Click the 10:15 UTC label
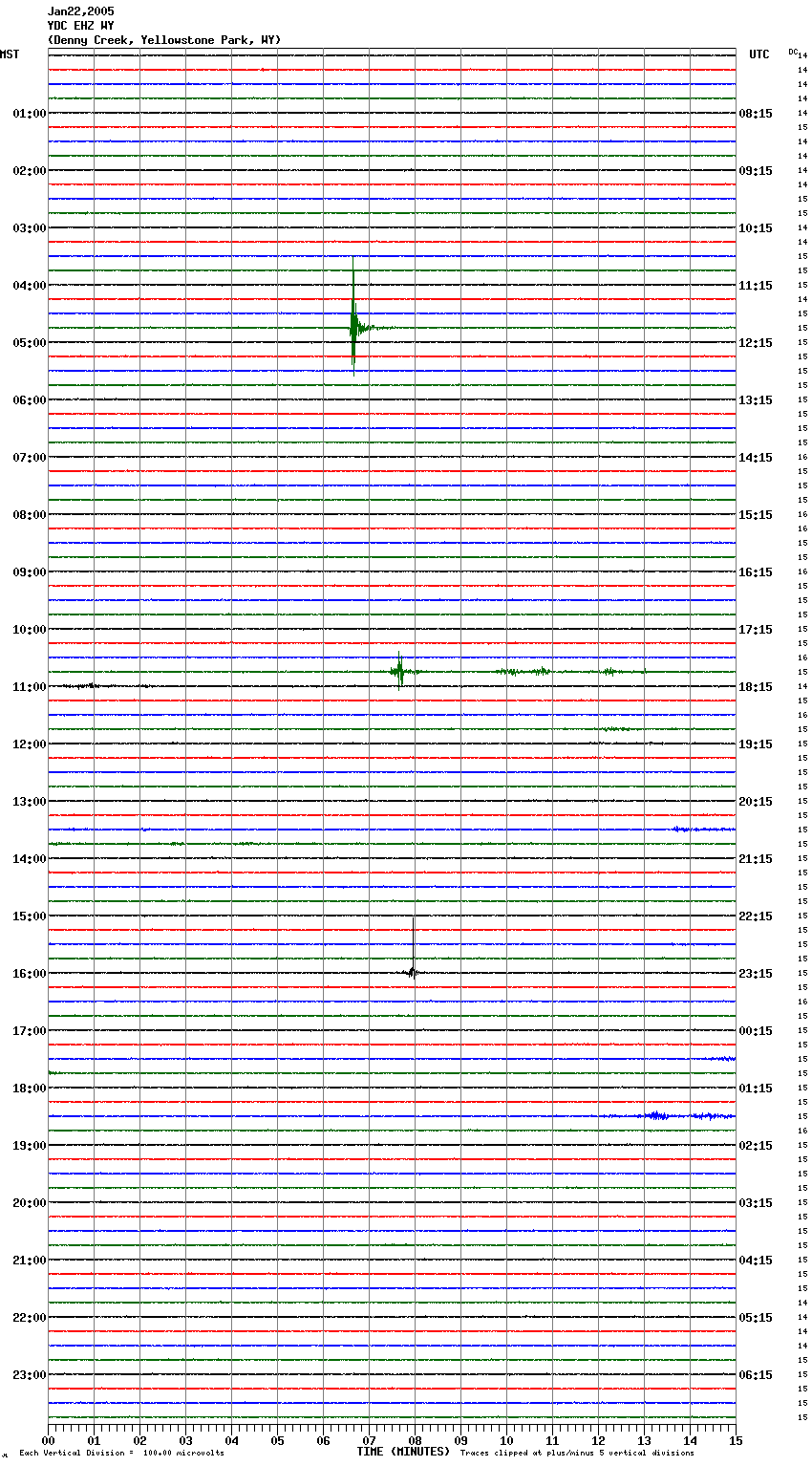 point(756,228)
